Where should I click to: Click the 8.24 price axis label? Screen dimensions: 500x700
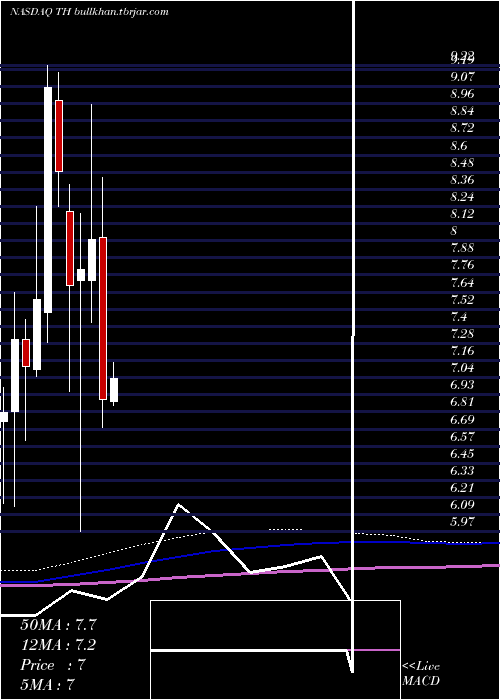tap(462, 197)
